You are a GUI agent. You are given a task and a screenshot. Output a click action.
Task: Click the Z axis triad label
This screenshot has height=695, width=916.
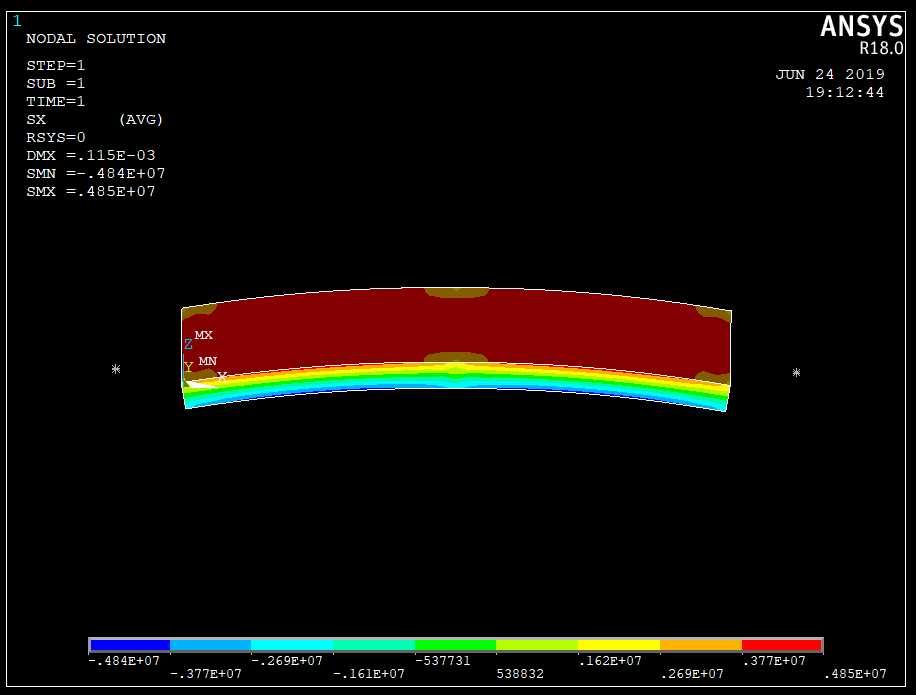tap(188, 345)
